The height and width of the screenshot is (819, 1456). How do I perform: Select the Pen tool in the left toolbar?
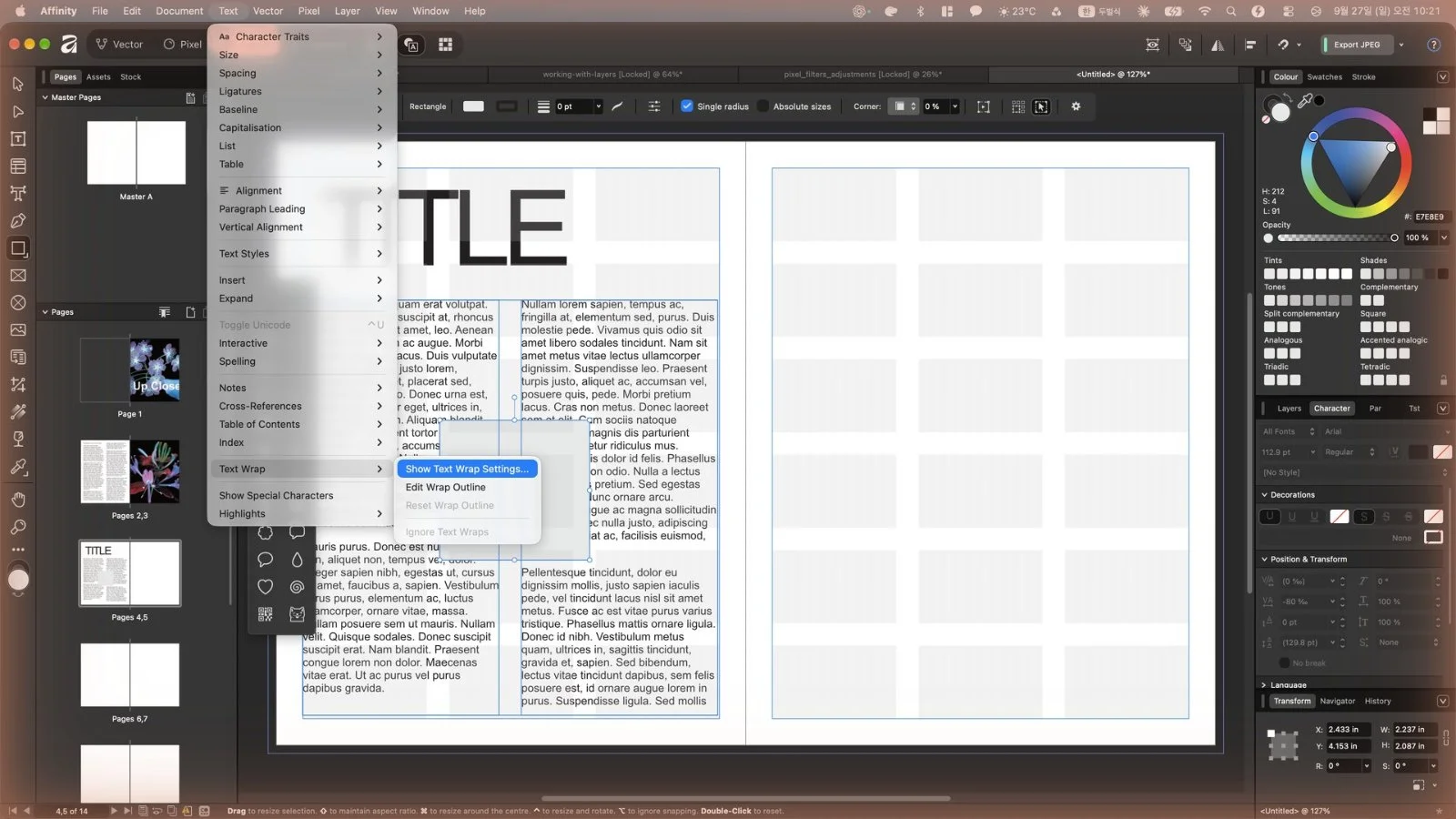point(17,221)
